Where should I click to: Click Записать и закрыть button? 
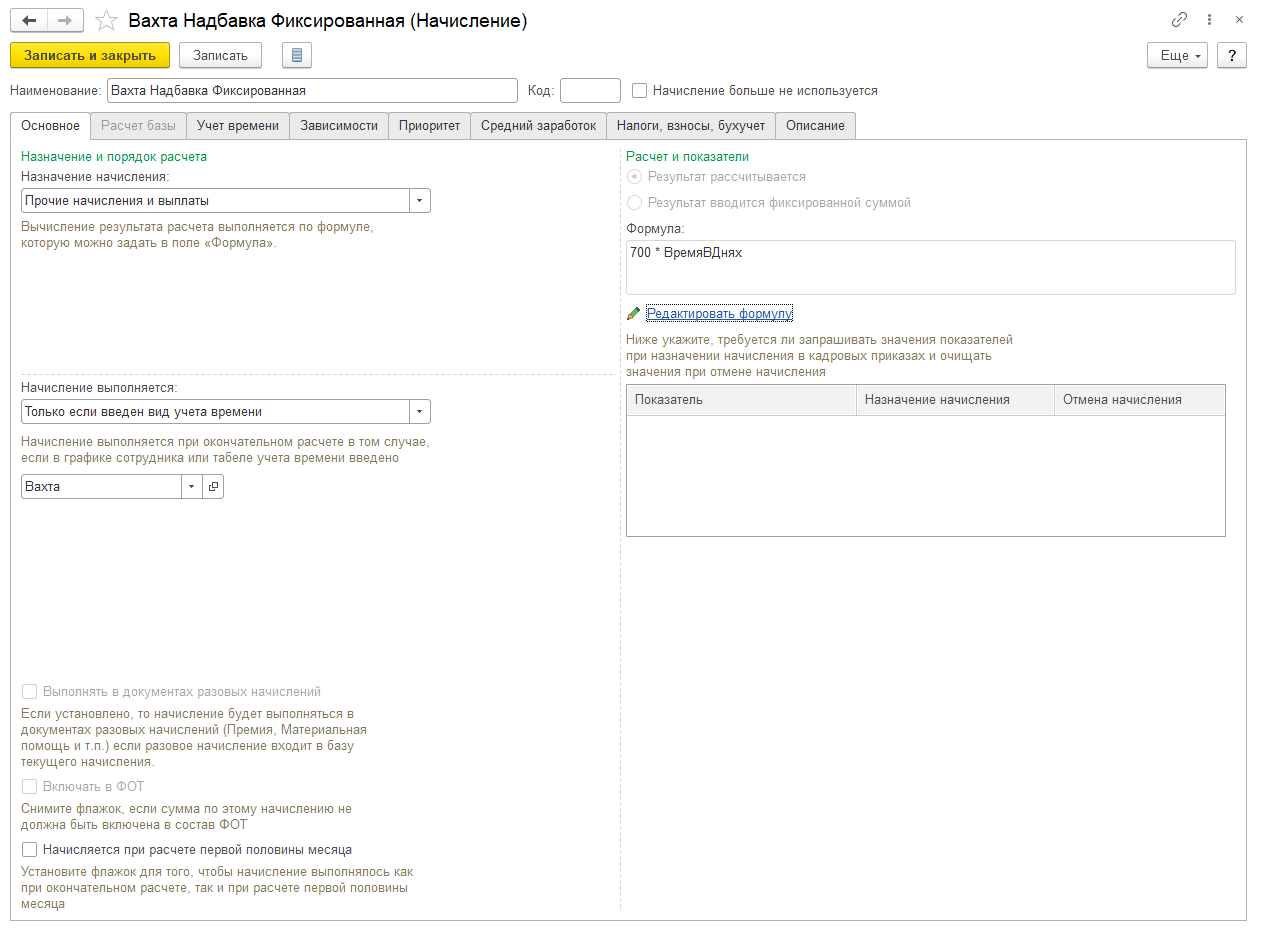(x=90, y=55)
